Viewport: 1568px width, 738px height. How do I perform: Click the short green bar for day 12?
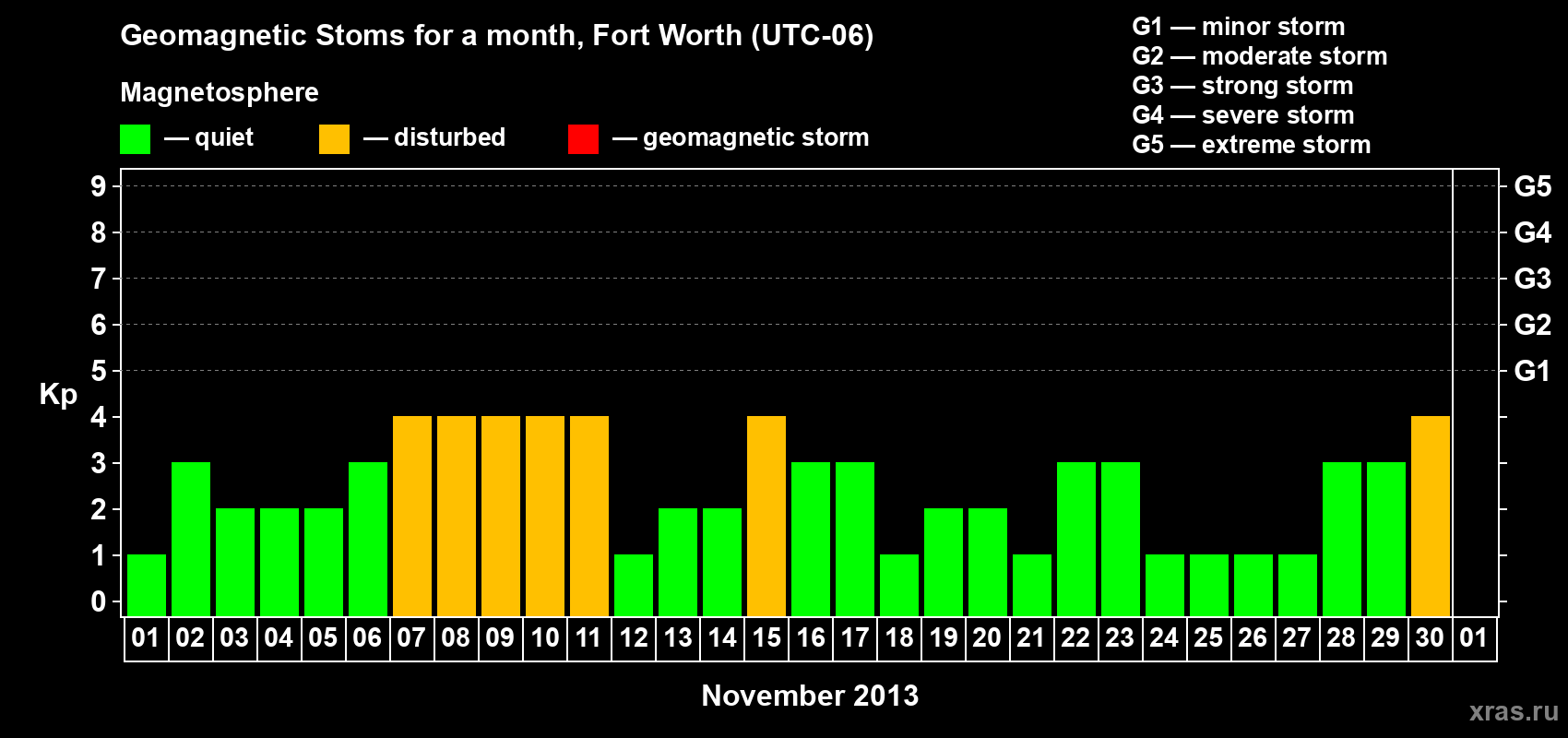(634, 585)
